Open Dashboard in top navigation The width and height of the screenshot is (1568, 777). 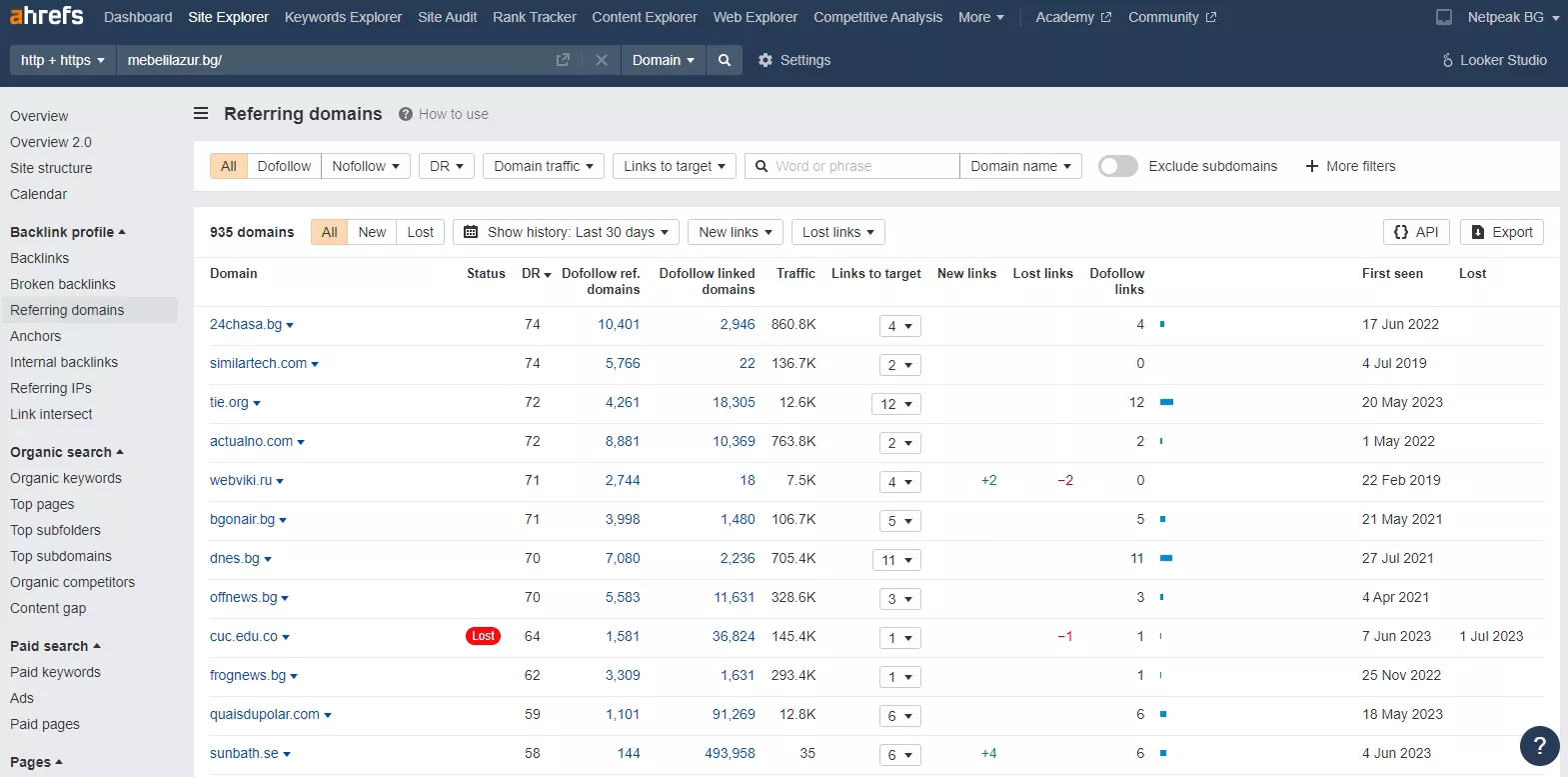tap(138, 17)
